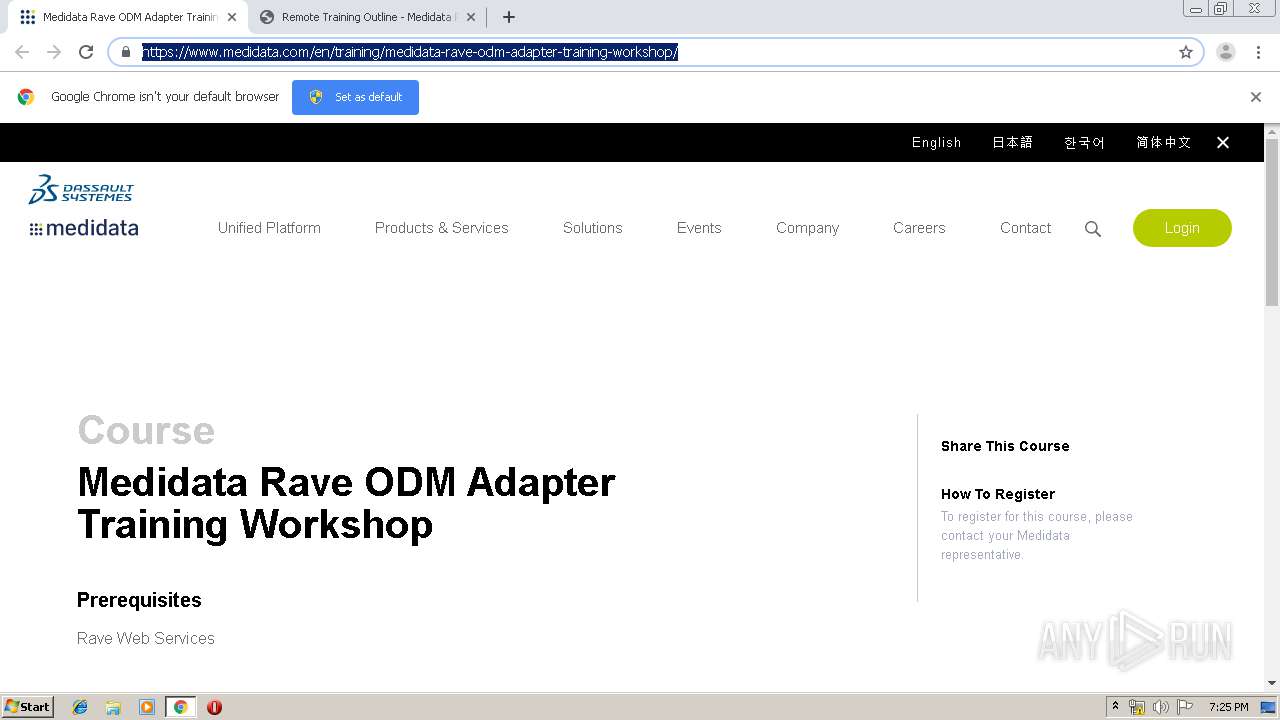Close the Medidata Rave ODM Adapter tab
This screenshot has height=720, width=1280.
(232, 17)
